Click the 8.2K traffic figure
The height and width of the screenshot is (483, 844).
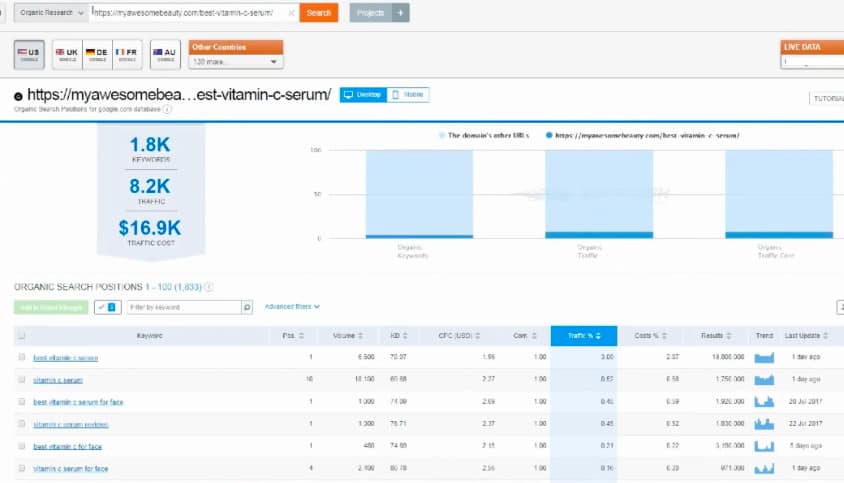point(150,186)
